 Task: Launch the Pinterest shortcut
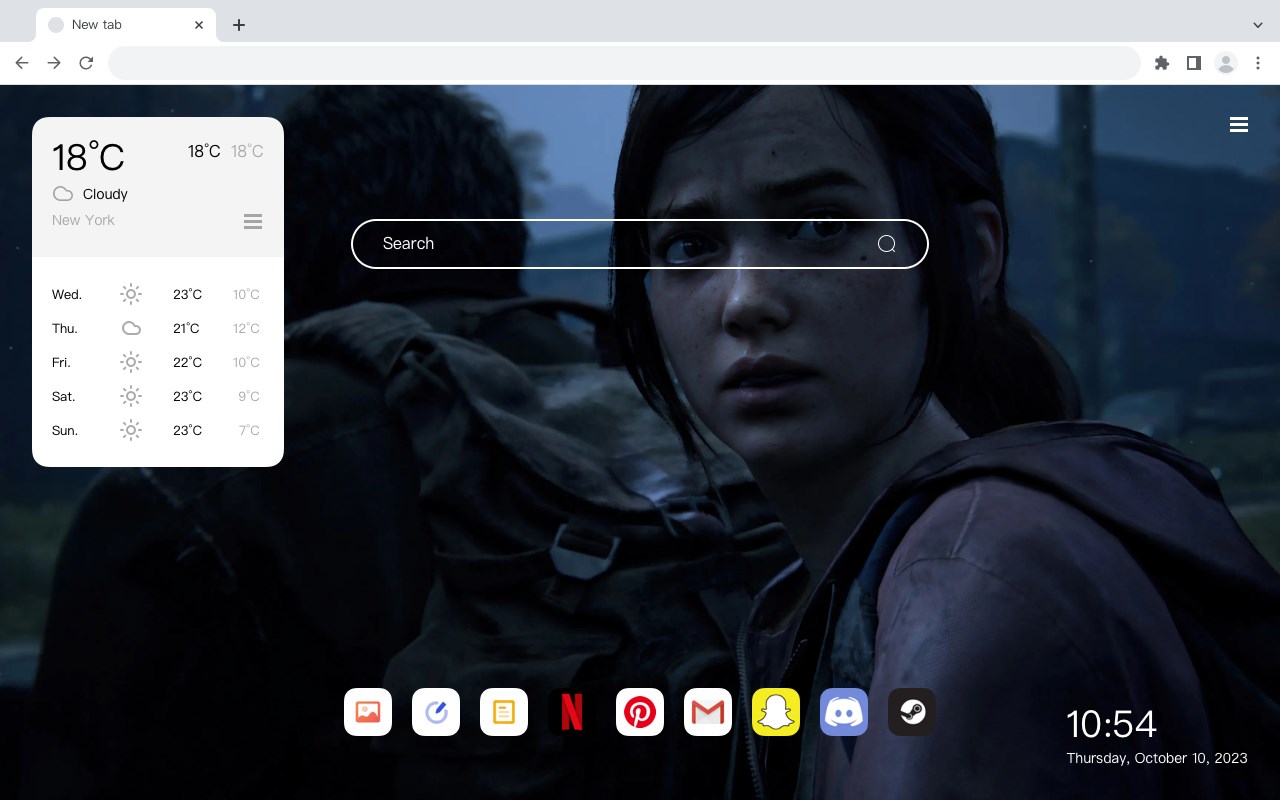[x=640, y=712]
